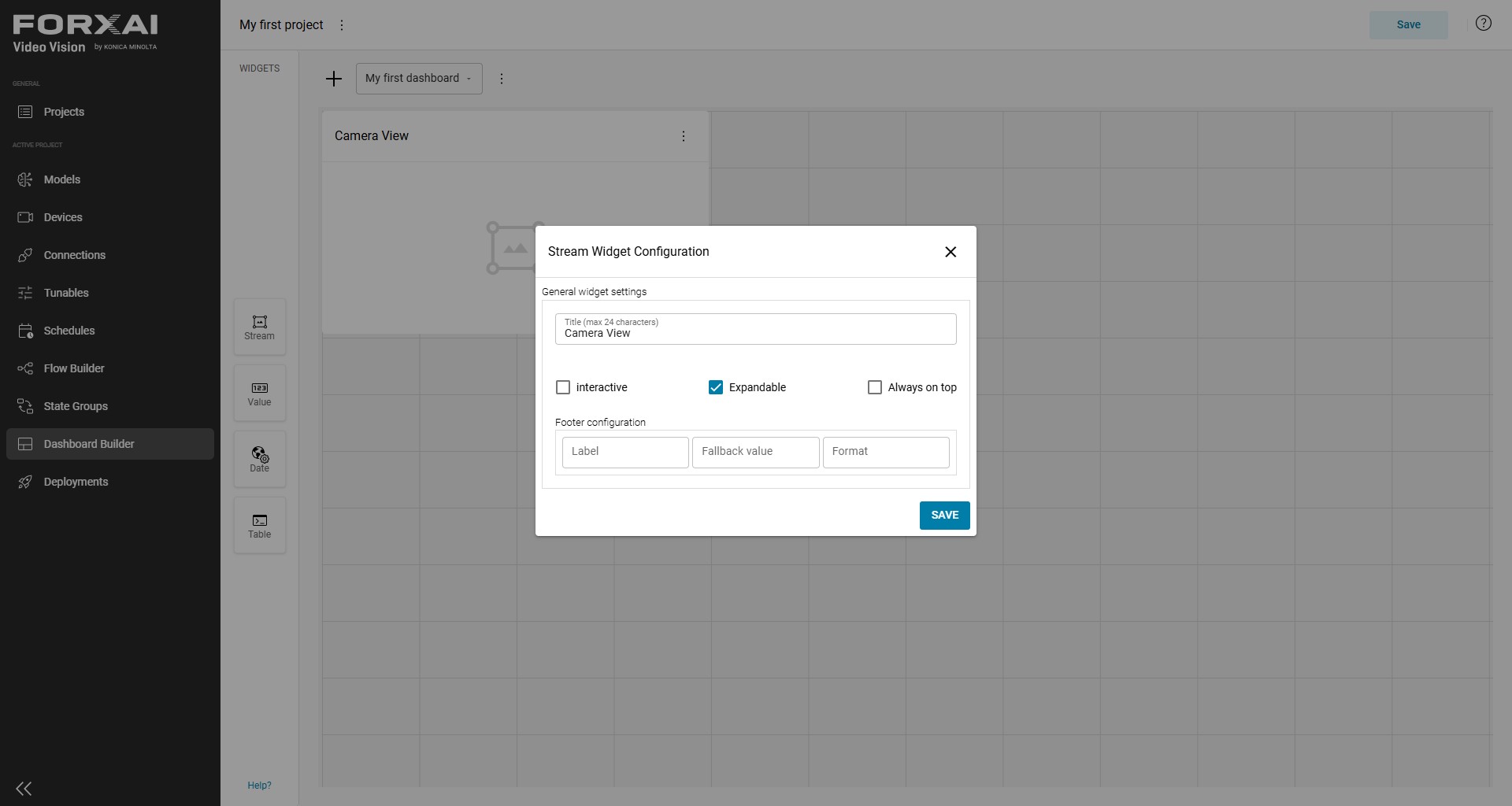
Task: Open the Projects page icon
Action: (25, 112)
